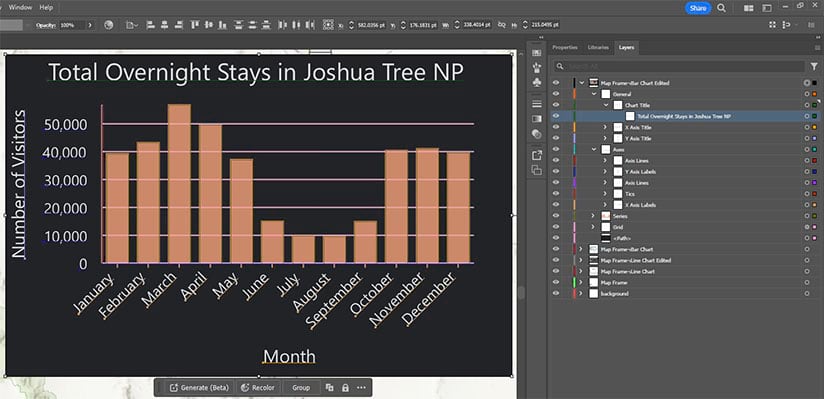Hide the background layer with its eye icon
Screen dimensions: 824x399
click(x=556, y=294)
